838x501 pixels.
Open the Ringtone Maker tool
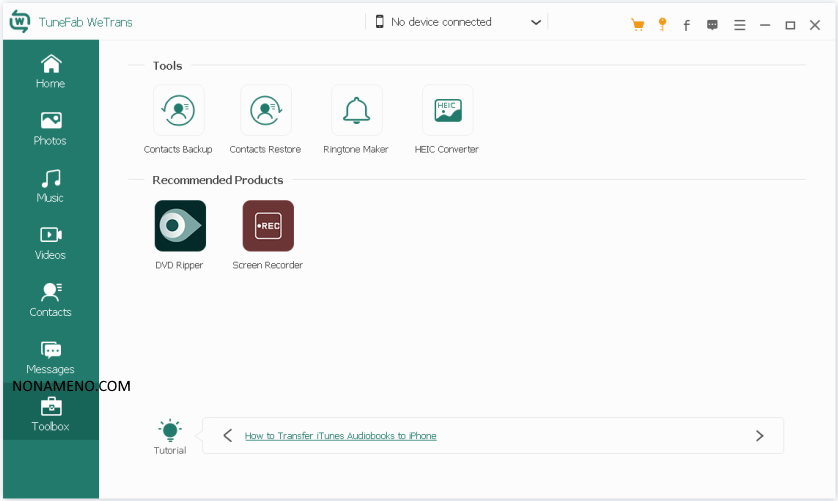356,110
